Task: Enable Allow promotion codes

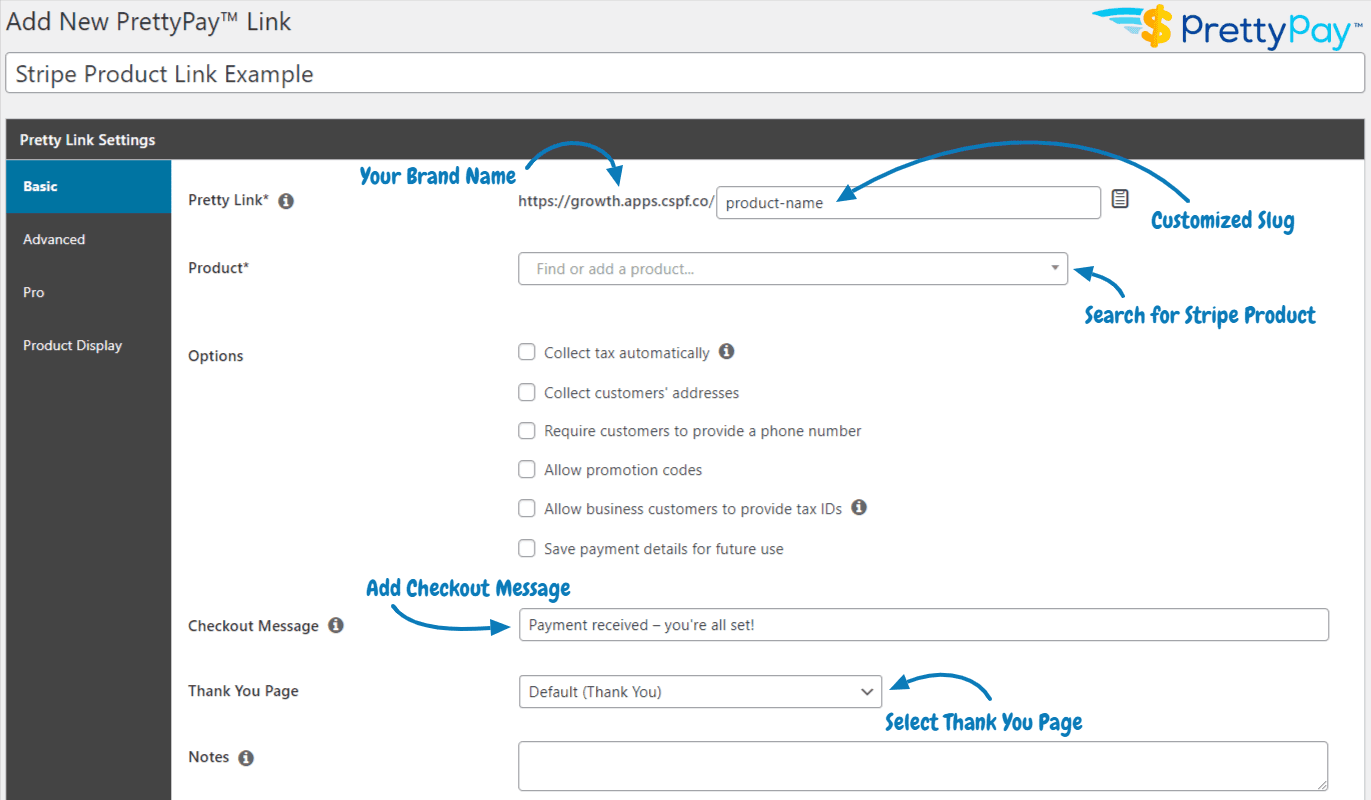Action: 527,469
